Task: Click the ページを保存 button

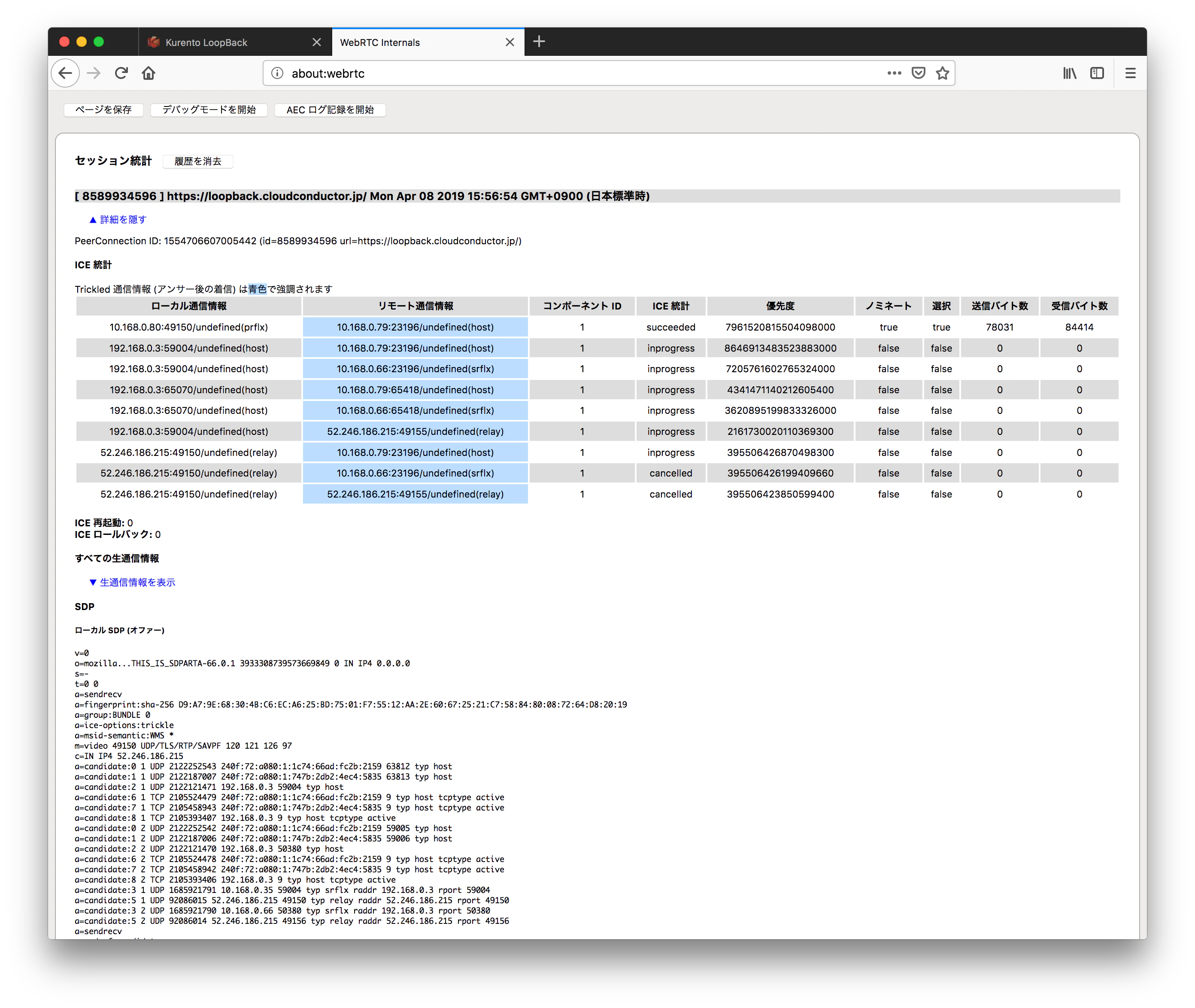Action: click(x=103, y=110)
